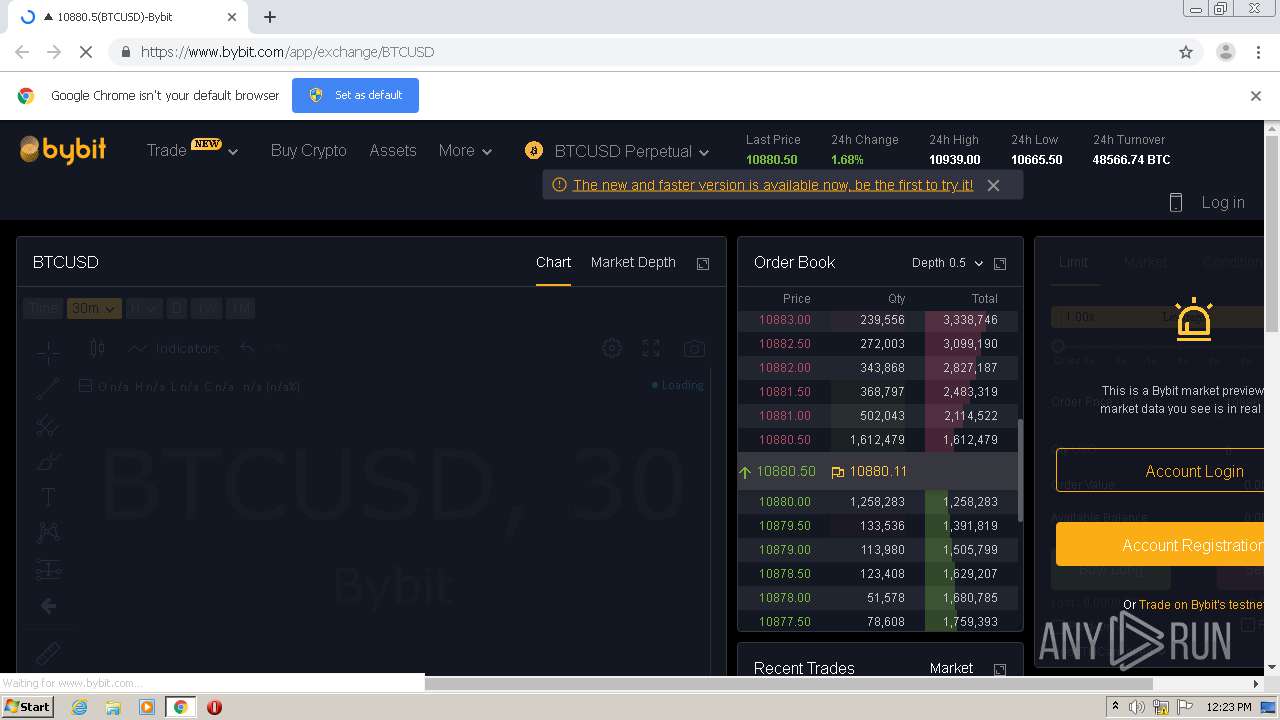Bookmark this page with the star icon
The width and height of the screenshot is (1280, 720).
[x=1186, y=52]
